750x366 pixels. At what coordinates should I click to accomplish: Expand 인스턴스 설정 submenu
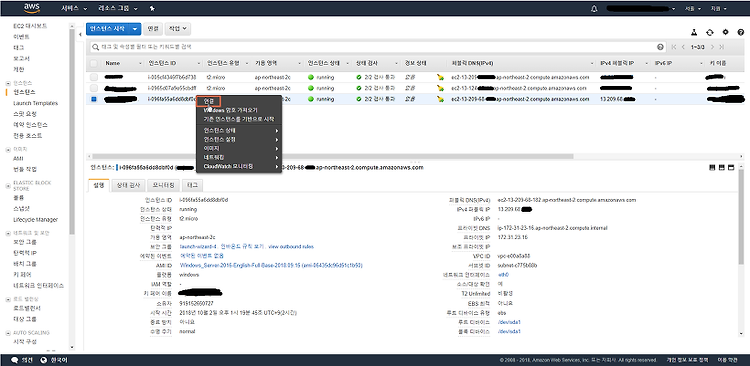tap(239, 139)
